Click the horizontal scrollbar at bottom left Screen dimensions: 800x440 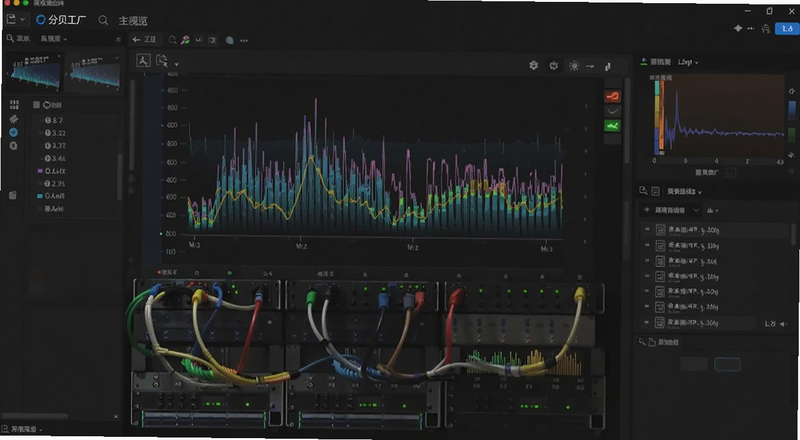click(35, 417)
